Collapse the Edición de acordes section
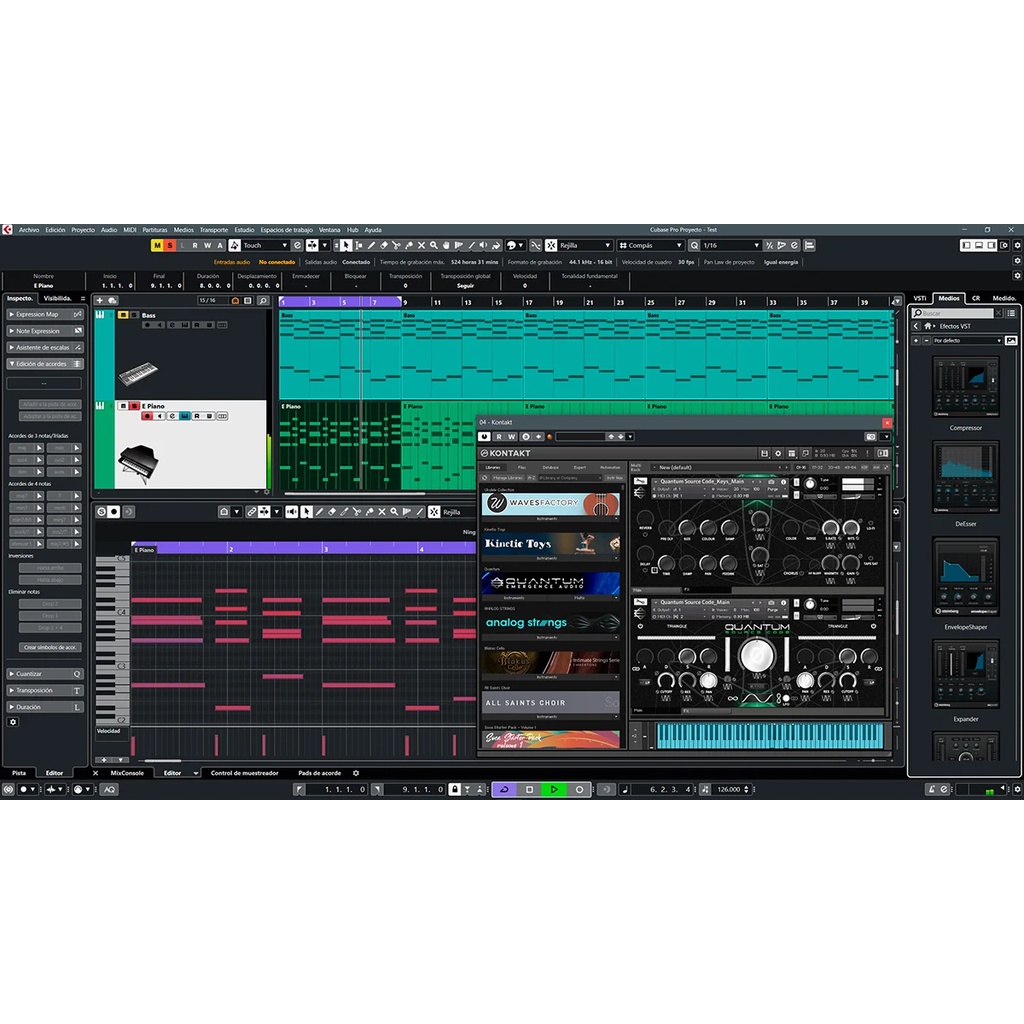 (x=44, y=364)
